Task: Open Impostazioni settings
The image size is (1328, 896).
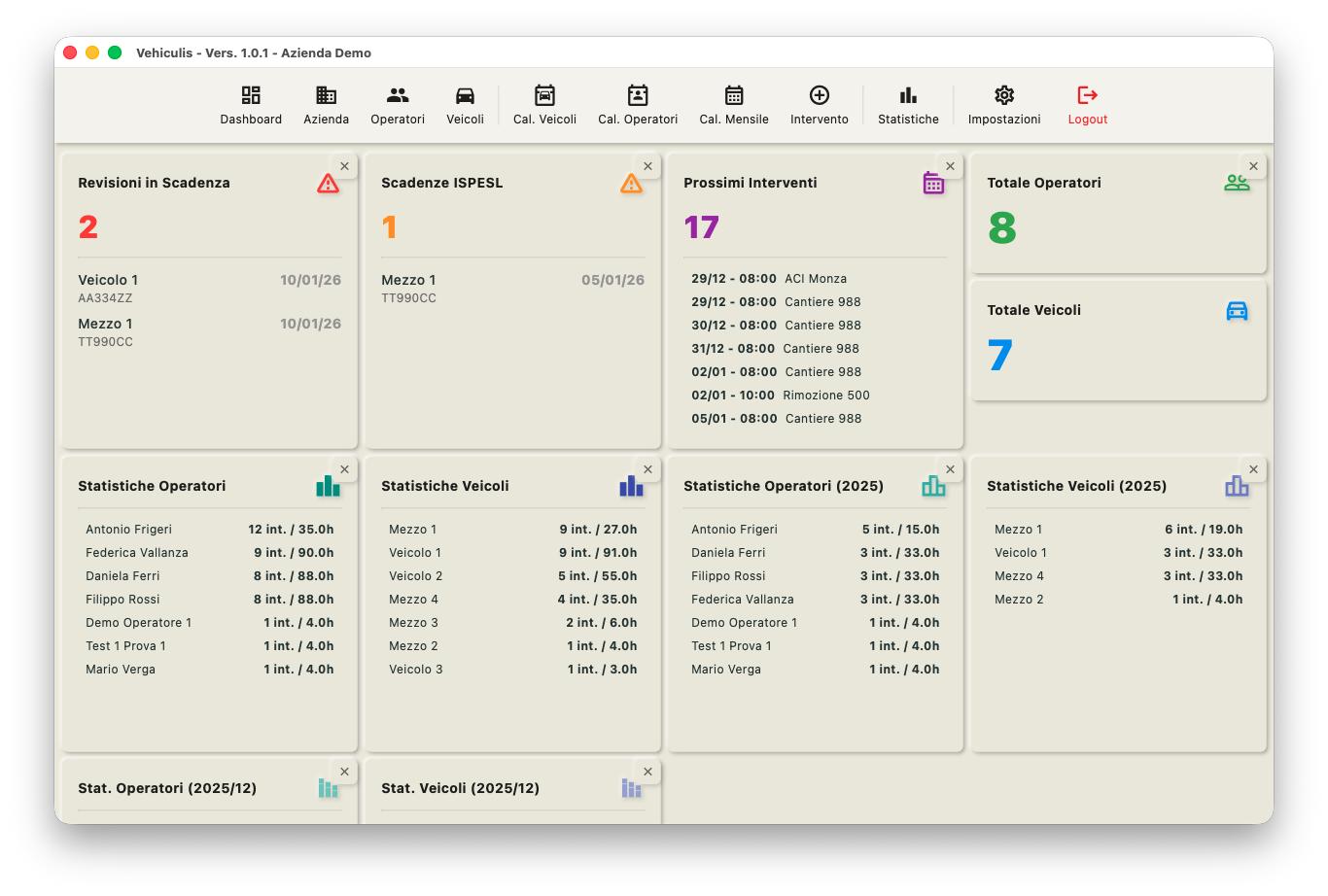Action: (x=1004, y=105)
